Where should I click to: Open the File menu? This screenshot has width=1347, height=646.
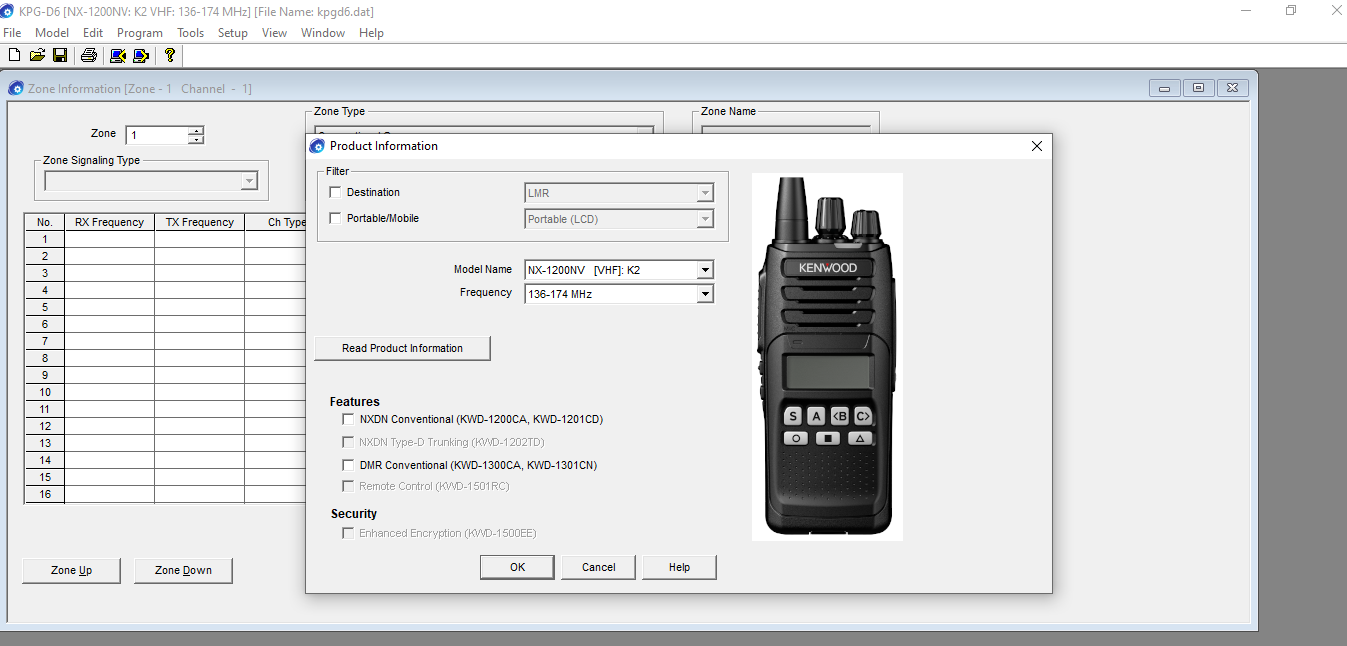pos(12,33)
